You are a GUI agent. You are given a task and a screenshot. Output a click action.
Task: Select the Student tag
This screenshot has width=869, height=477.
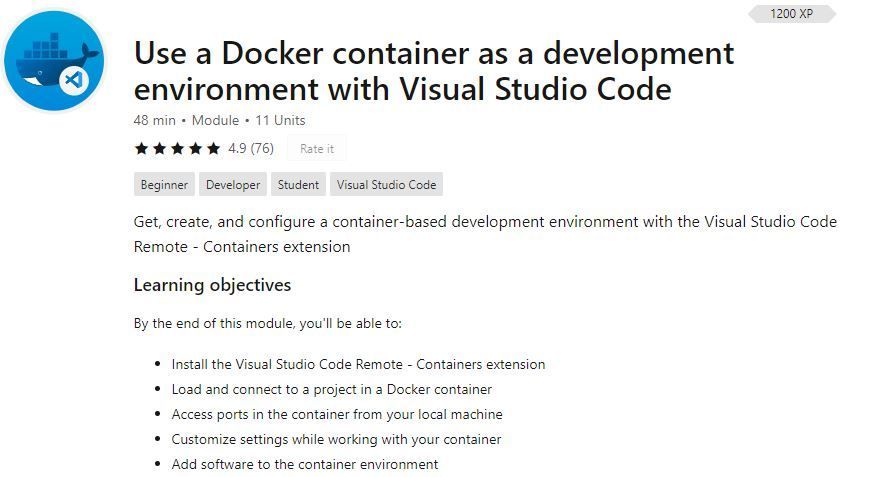[x=298, y=184]
